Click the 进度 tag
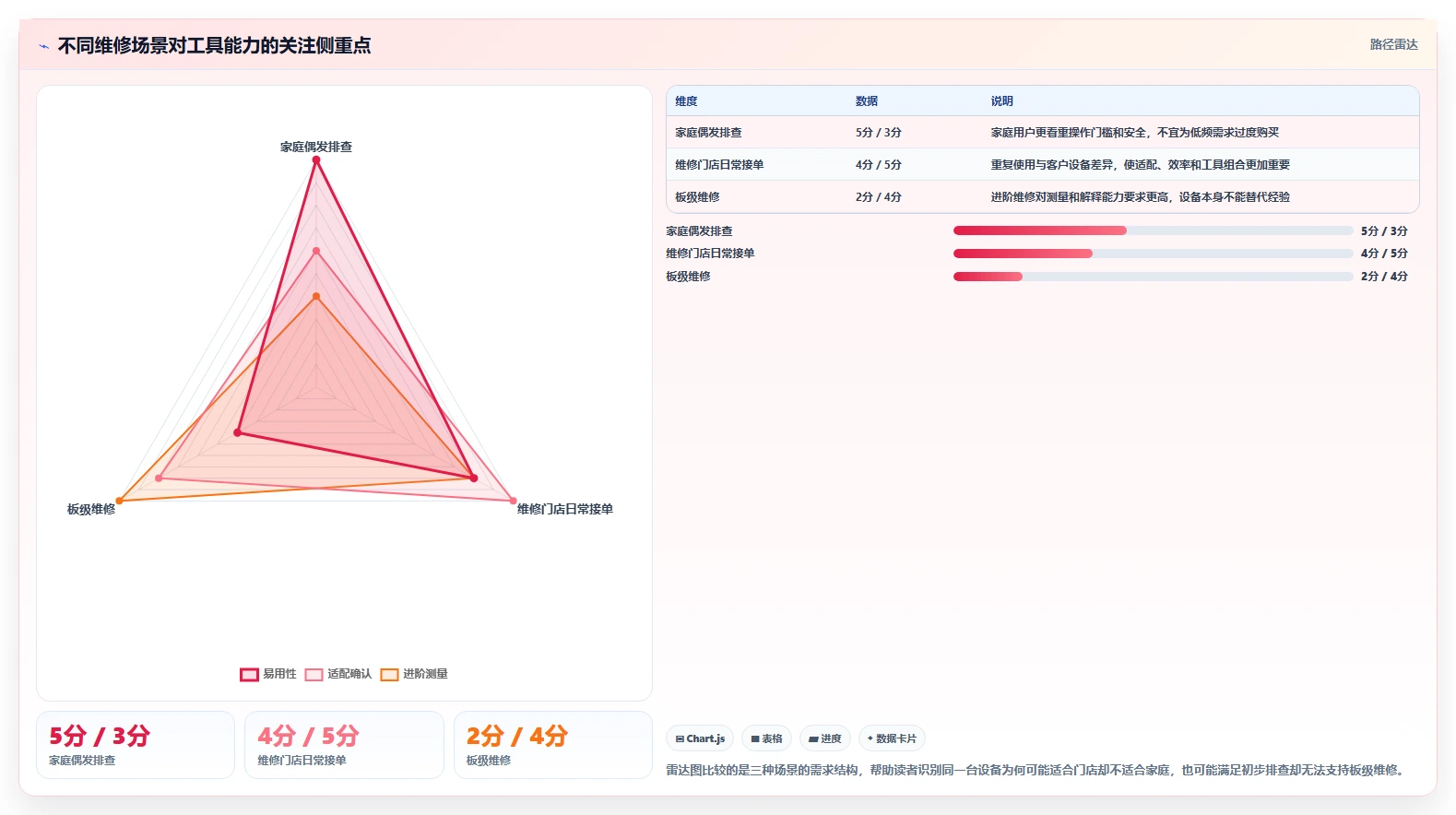The width and height of the screenshot is (1456, 815). click(x=824, y=738)
